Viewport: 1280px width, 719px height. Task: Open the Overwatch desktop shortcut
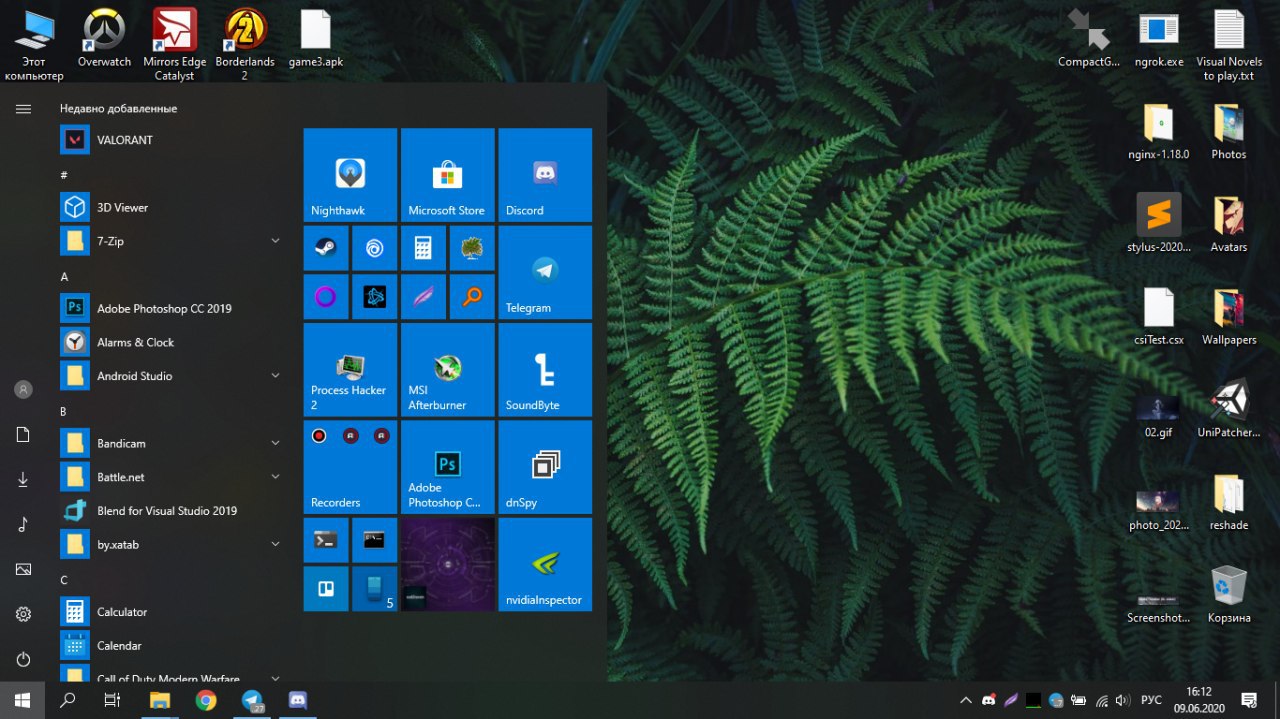click(x=105, y=39)
